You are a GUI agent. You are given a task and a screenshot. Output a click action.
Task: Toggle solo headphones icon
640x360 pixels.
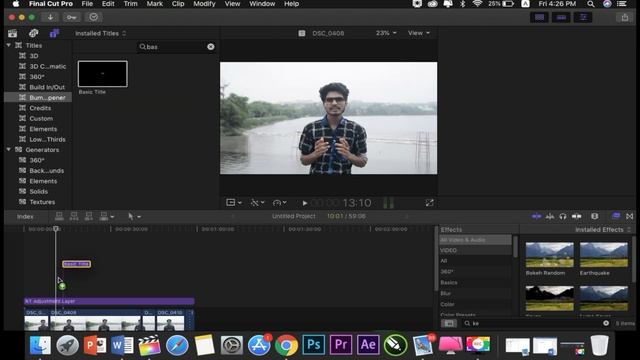pyautogui.click(x=563, y=216)
